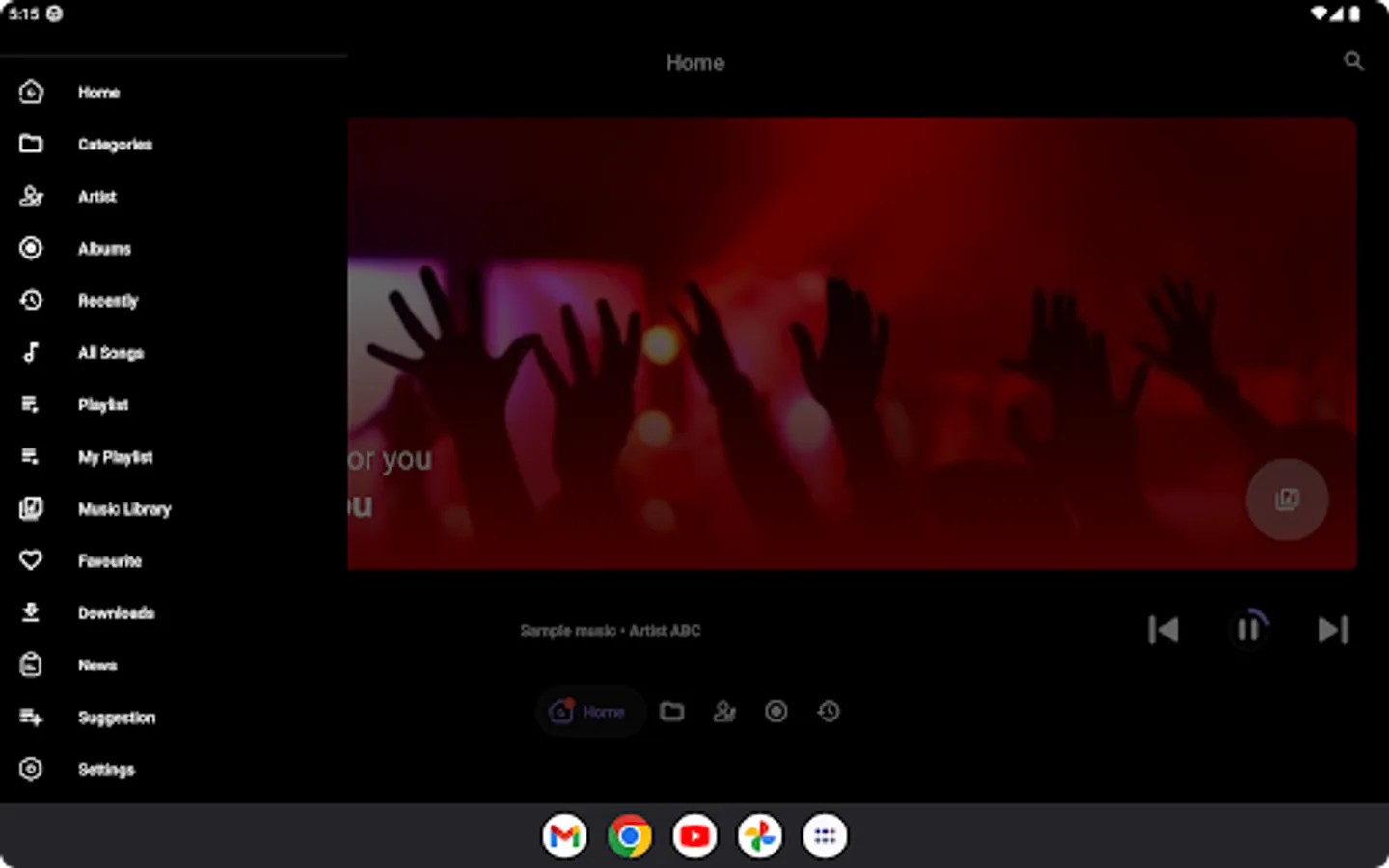The width and height of the screenshot is (1389, 868).
Task: Switch to the albums tab in bottom navigation
Action: [776, 712]
